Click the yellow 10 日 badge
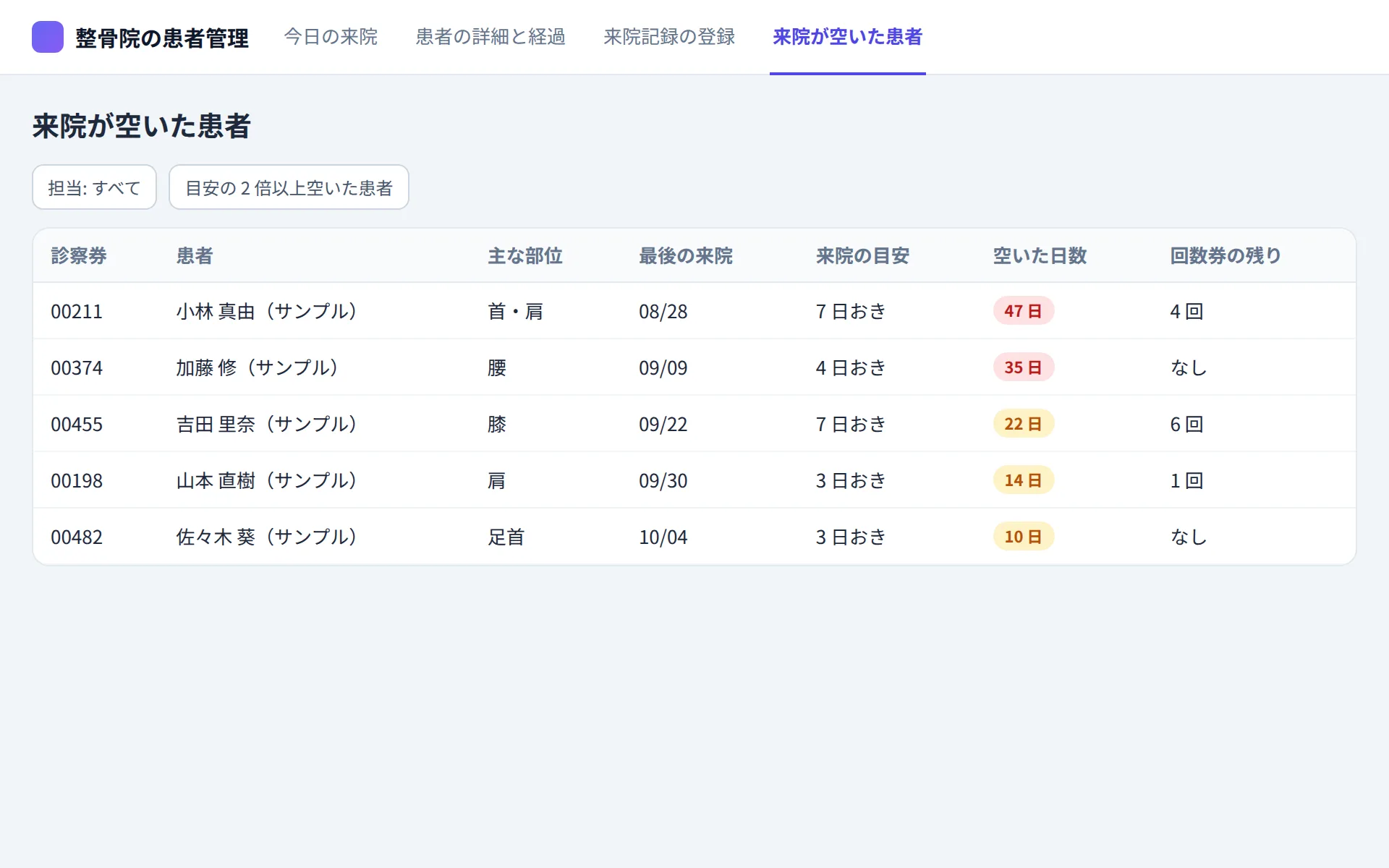 pyautogui.click(x=1023, y=537)
